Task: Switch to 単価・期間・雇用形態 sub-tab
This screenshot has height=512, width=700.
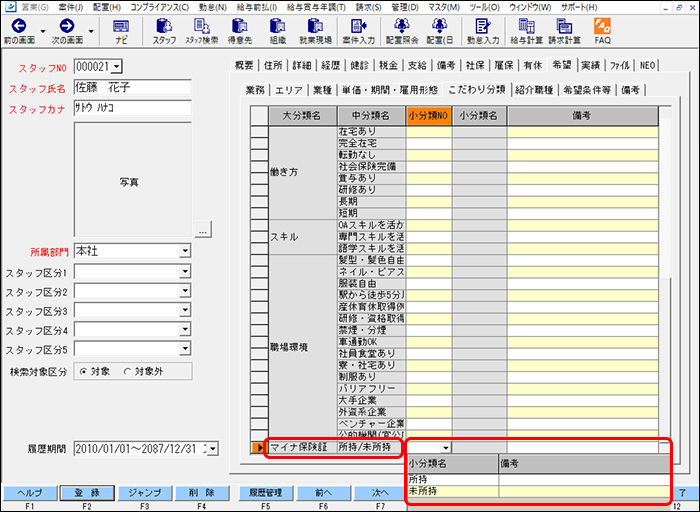Action: (389, 90)
